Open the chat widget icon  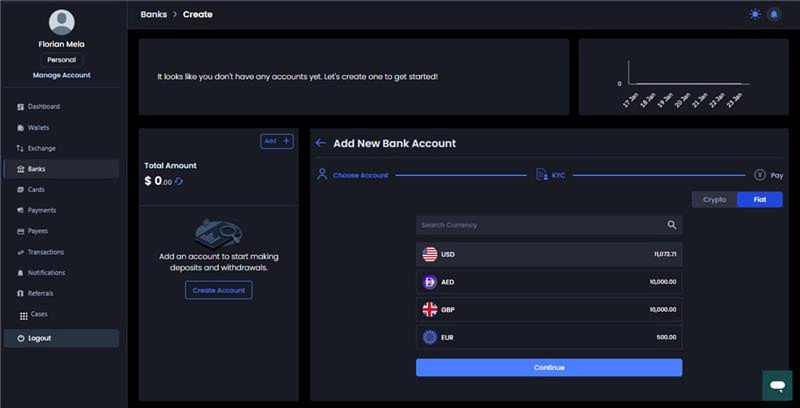pyautogui.click(x=777, y=385)
